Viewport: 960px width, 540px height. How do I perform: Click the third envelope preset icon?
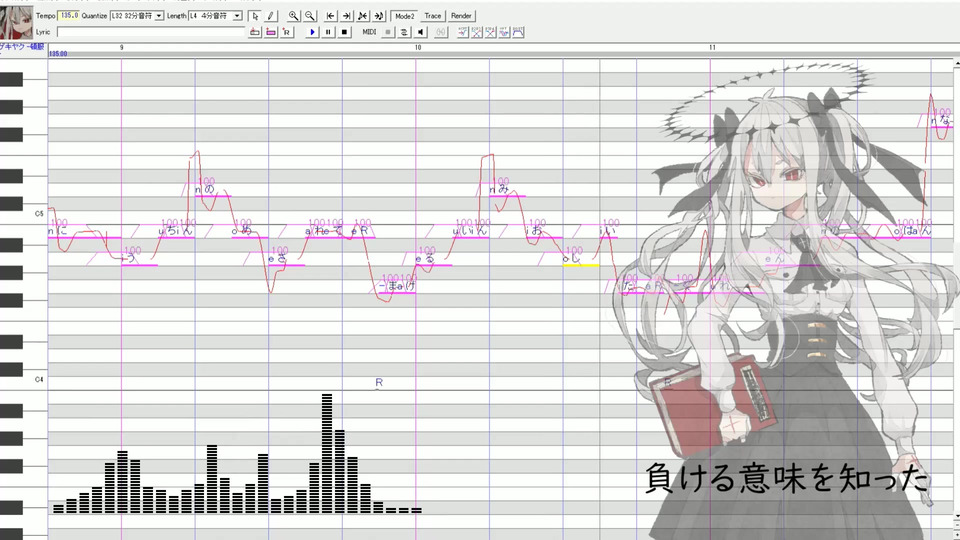tap(490, 32)
